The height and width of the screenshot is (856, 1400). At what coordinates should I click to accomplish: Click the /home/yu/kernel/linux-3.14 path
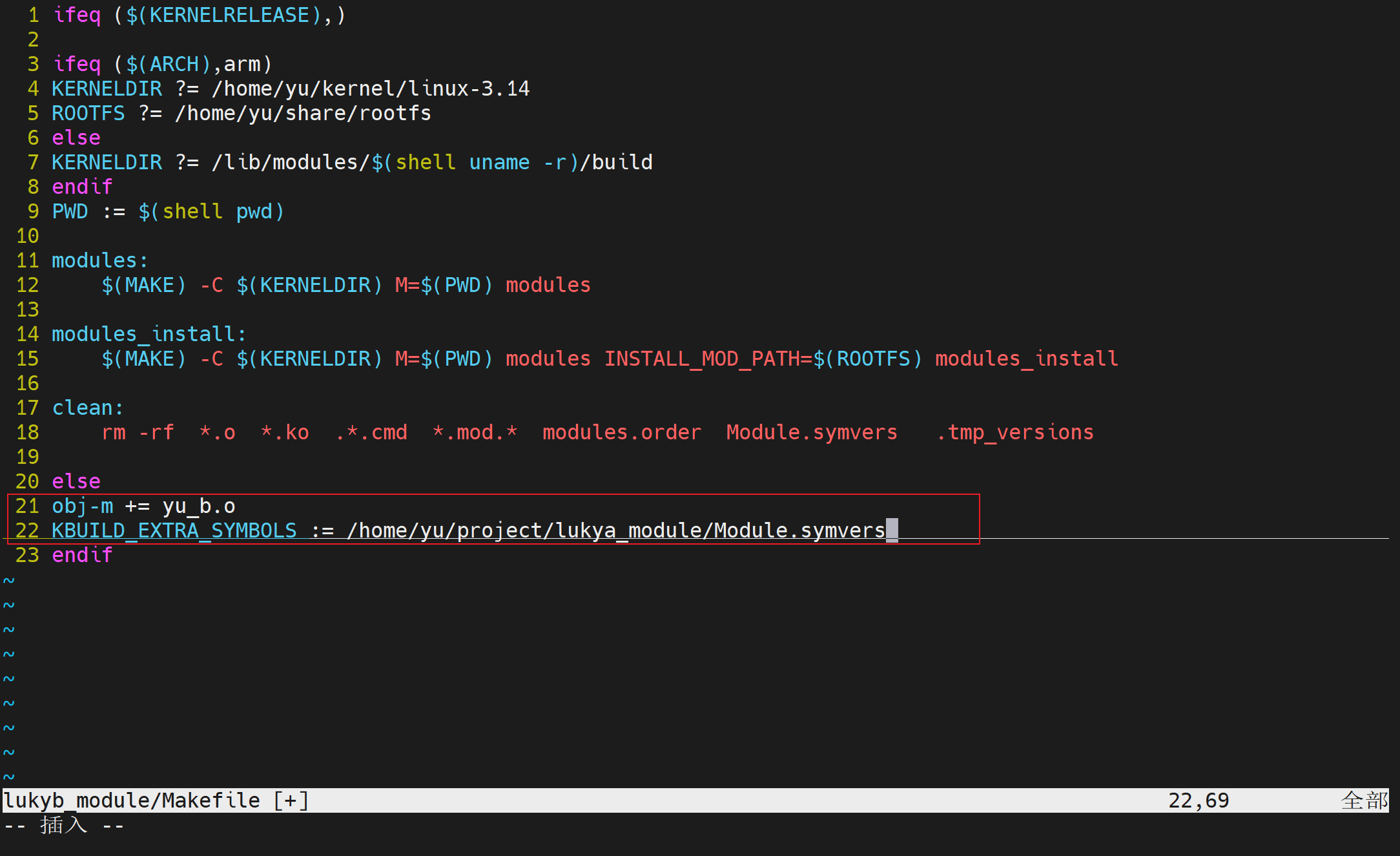[x=371, y=89]
